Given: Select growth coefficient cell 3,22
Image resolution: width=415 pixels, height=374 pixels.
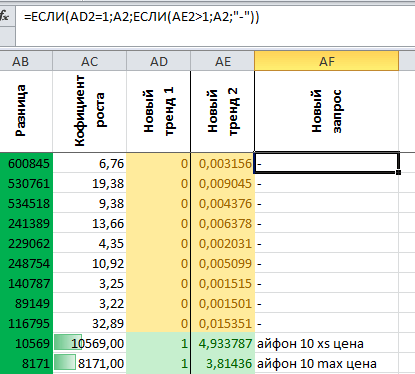Looking at the screenshot, I should (89, 303).
